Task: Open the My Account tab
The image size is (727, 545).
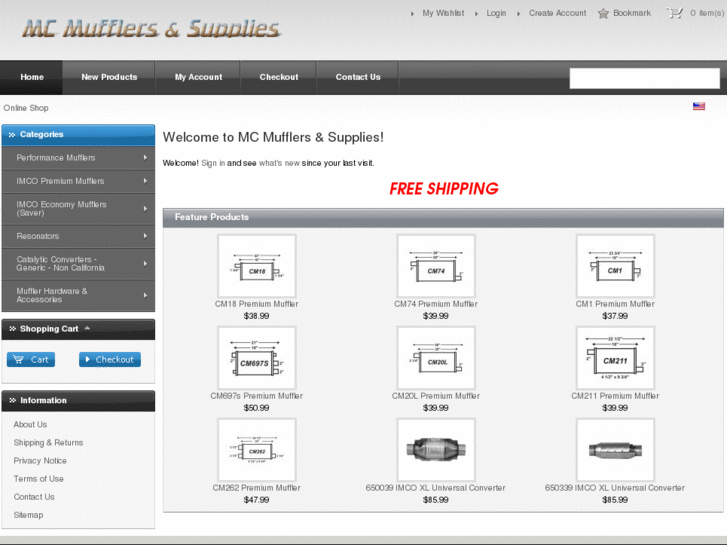Action: tap(198, 77)
